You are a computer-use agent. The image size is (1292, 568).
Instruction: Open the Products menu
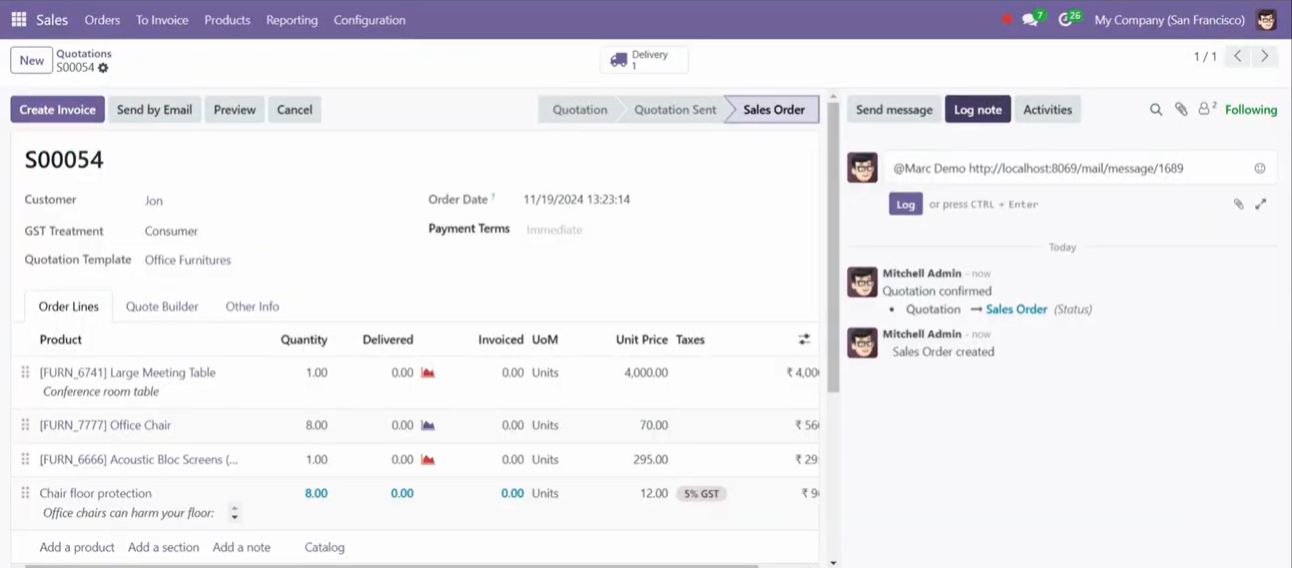tap(227, 20)
